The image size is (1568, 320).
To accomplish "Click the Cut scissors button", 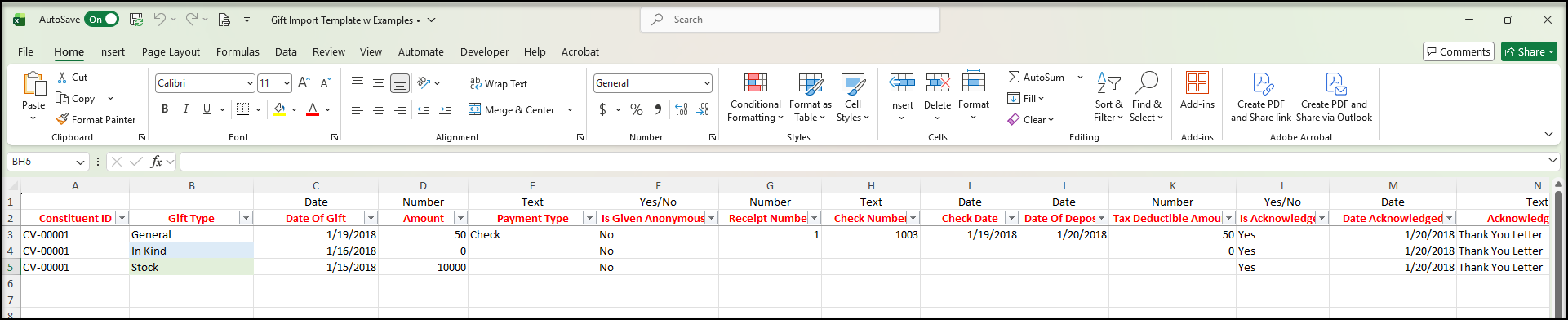I will 72,78.
